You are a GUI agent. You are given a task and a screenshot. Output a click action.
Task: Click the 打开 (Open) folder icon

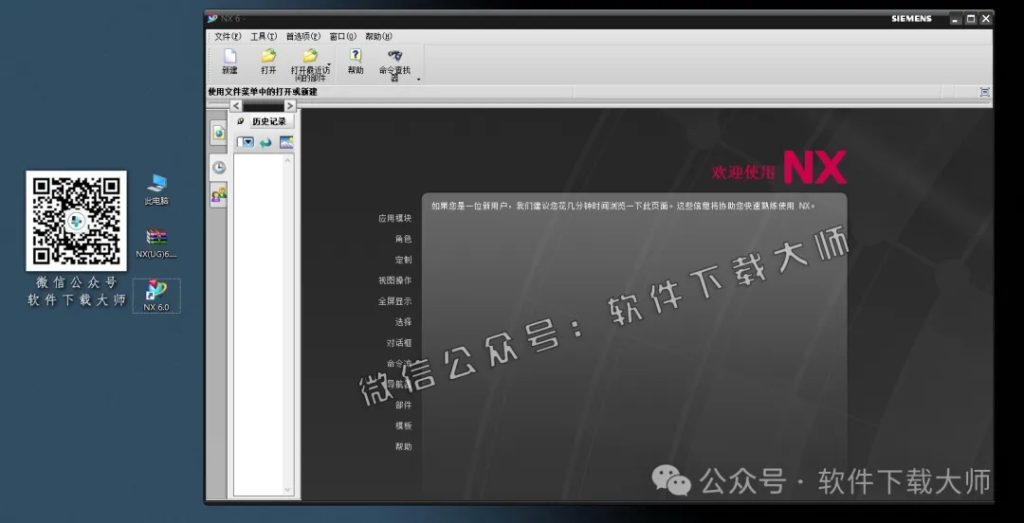click(268, 57)
